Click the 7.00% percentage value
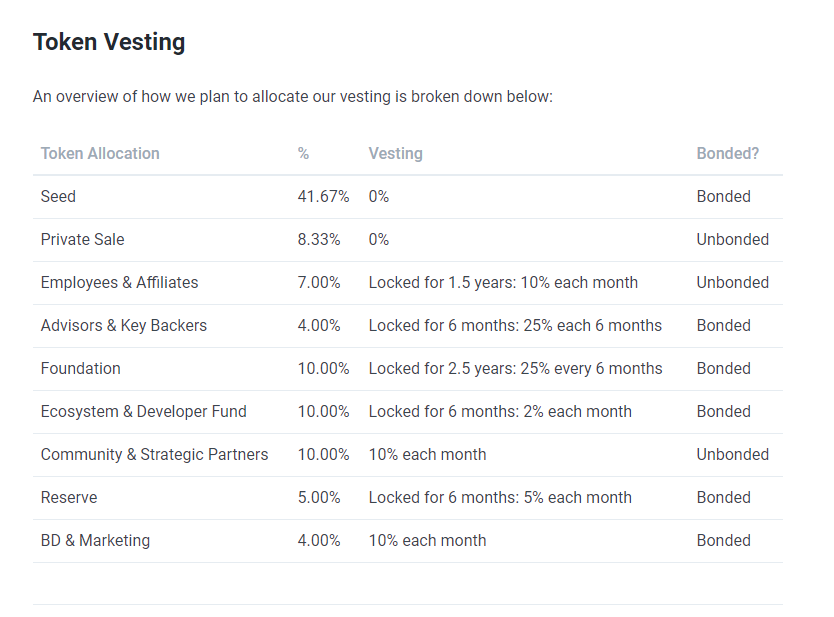 click(x=319, y=282)
